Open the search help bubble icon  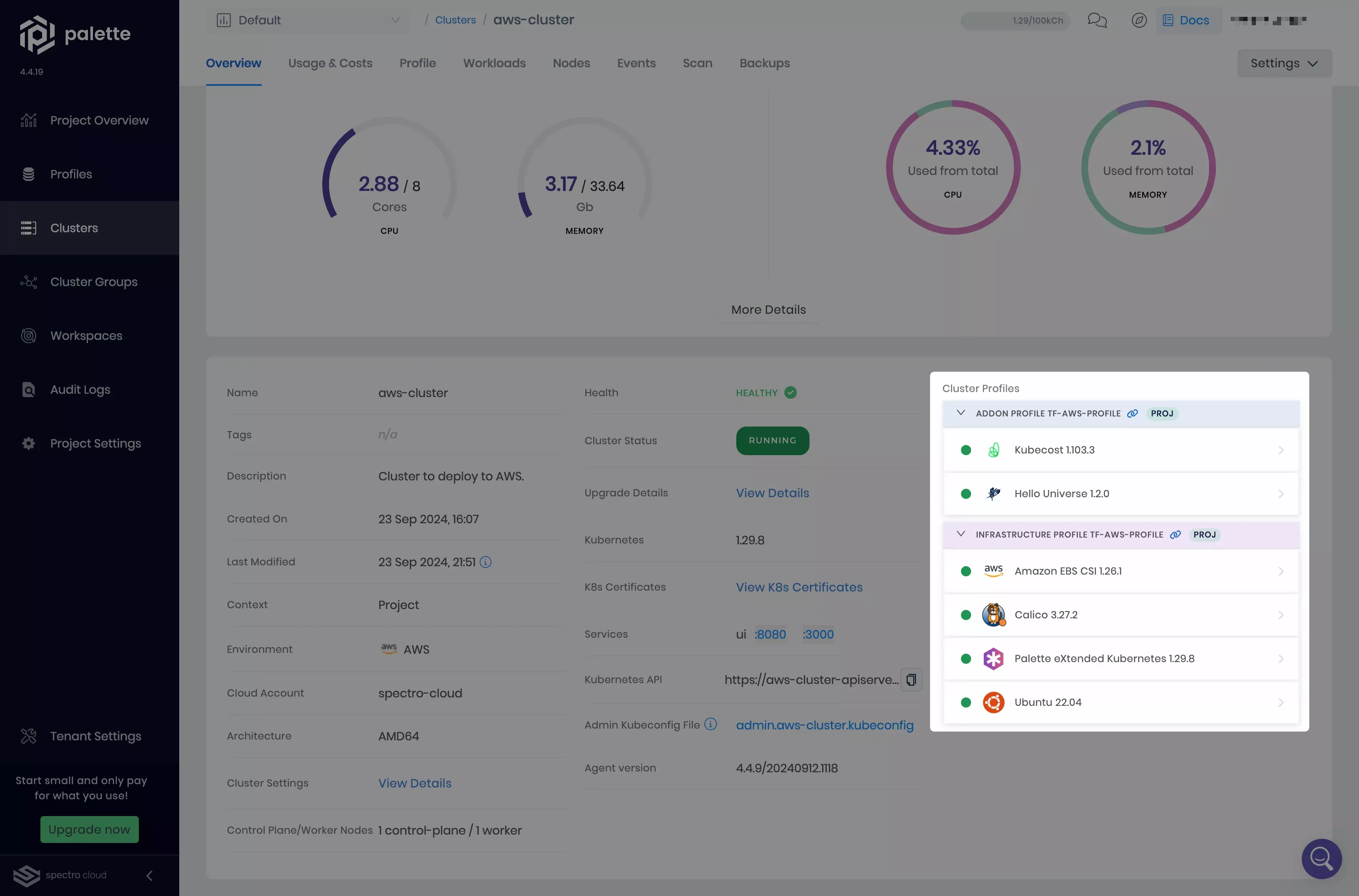coord(1321,858)
